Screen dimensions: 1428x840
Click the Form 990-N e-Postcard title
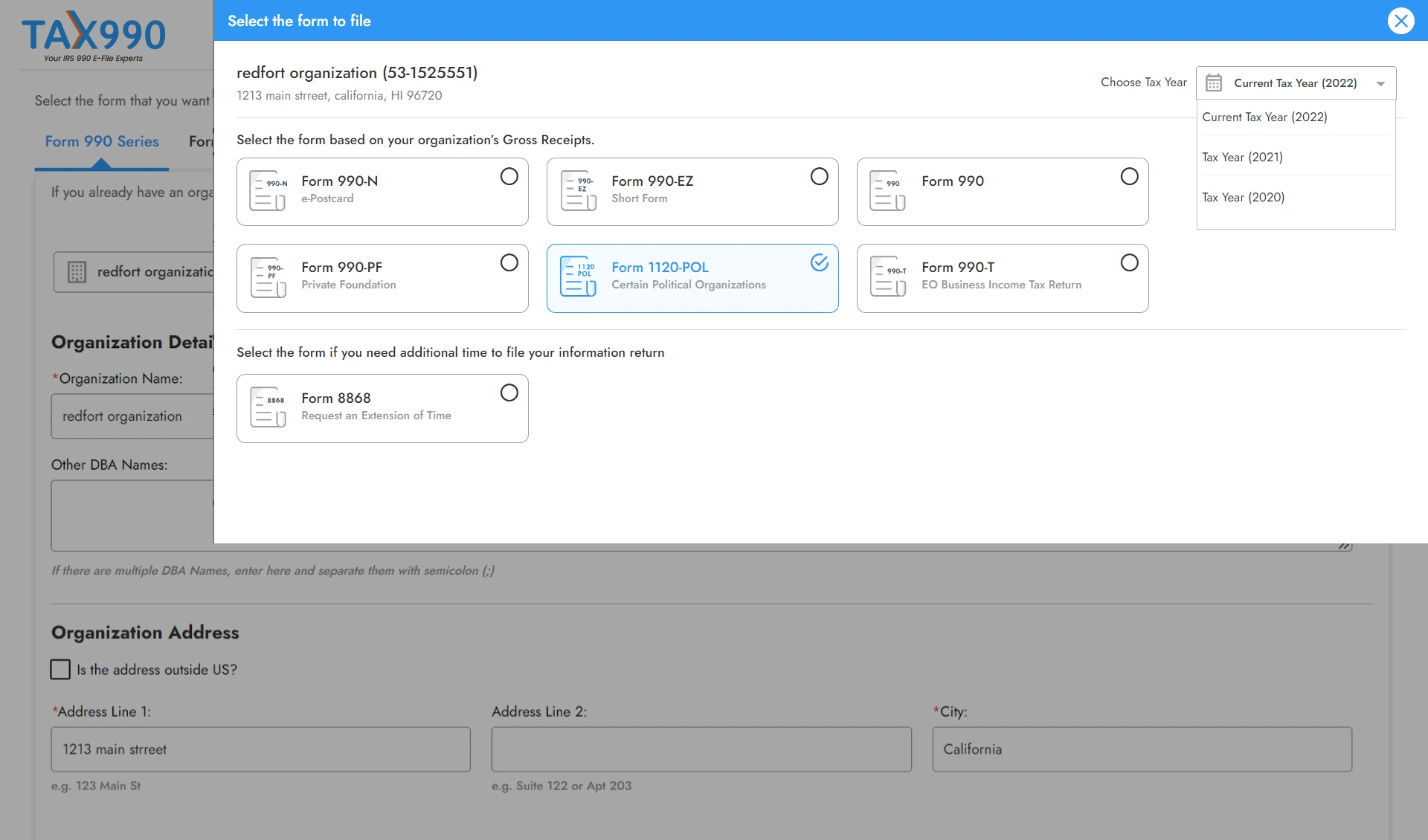click(x=340, y=181)
